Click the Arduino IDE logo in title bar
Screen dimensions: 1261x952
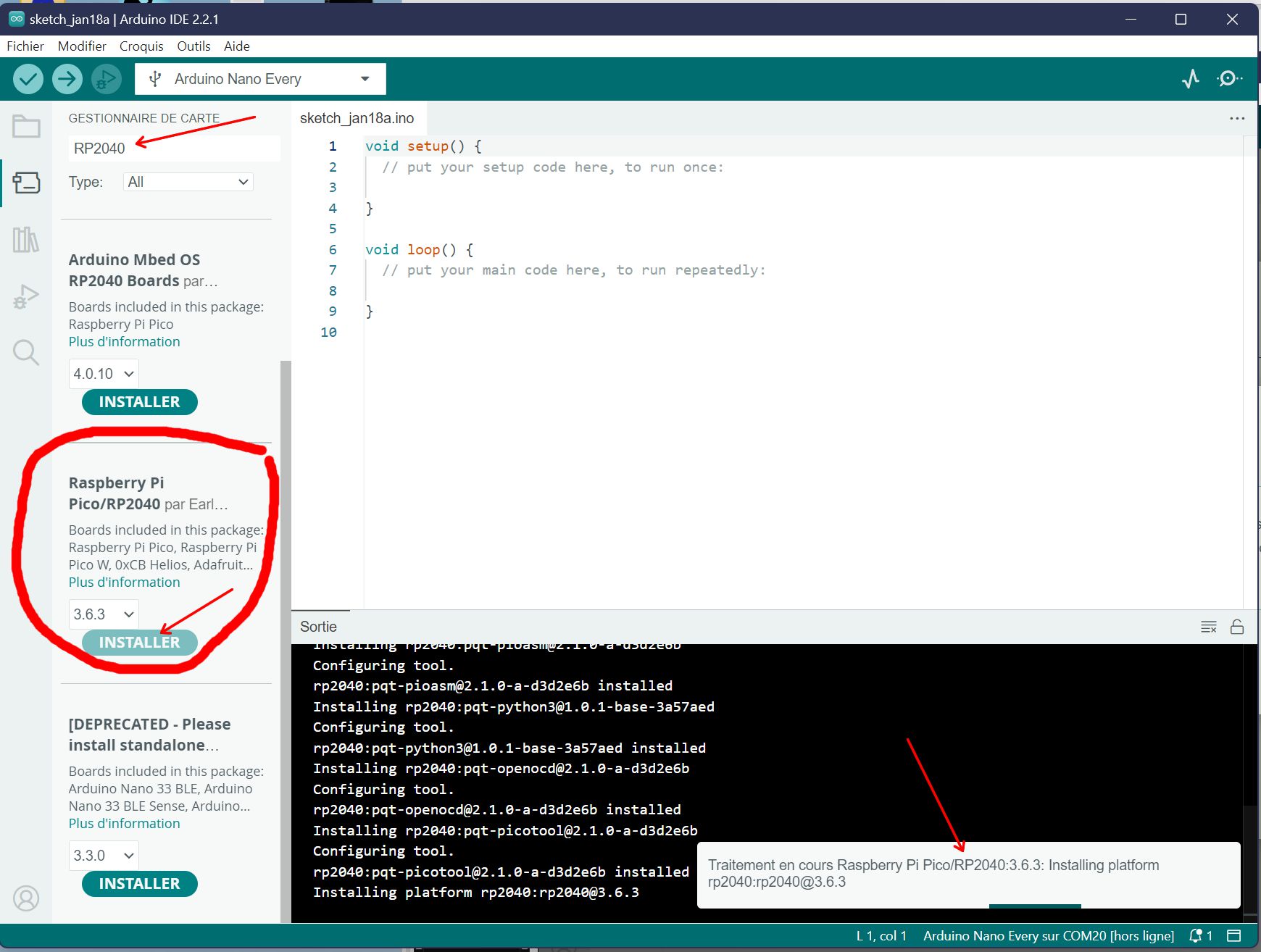click(x=16, y=19)
